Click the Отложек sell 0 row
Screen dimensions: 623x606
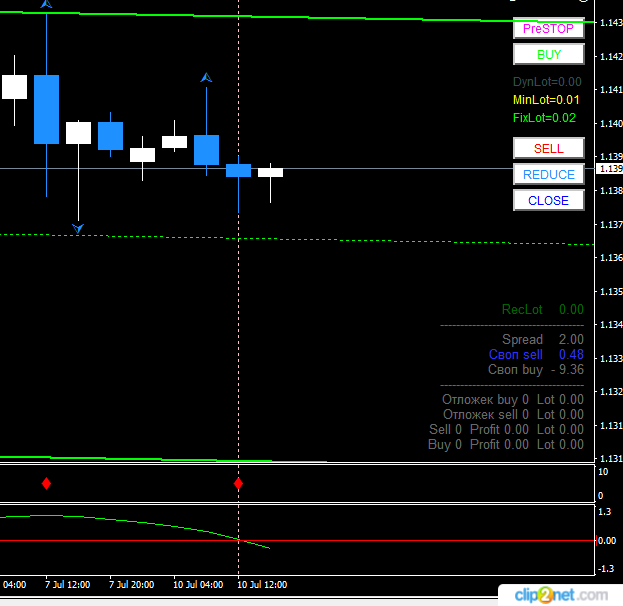pos(513,414)
